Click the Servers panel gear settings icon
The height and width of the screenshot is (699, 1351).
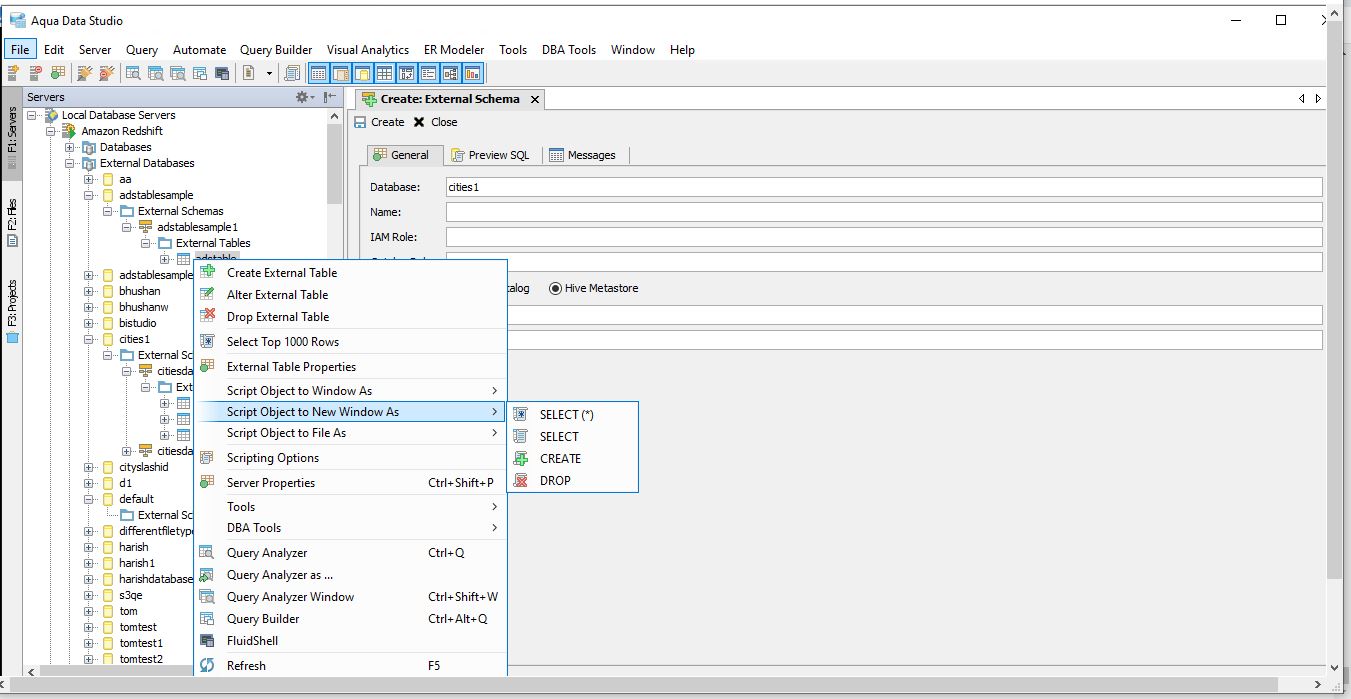pyautogui.click(x=302, y=97)
